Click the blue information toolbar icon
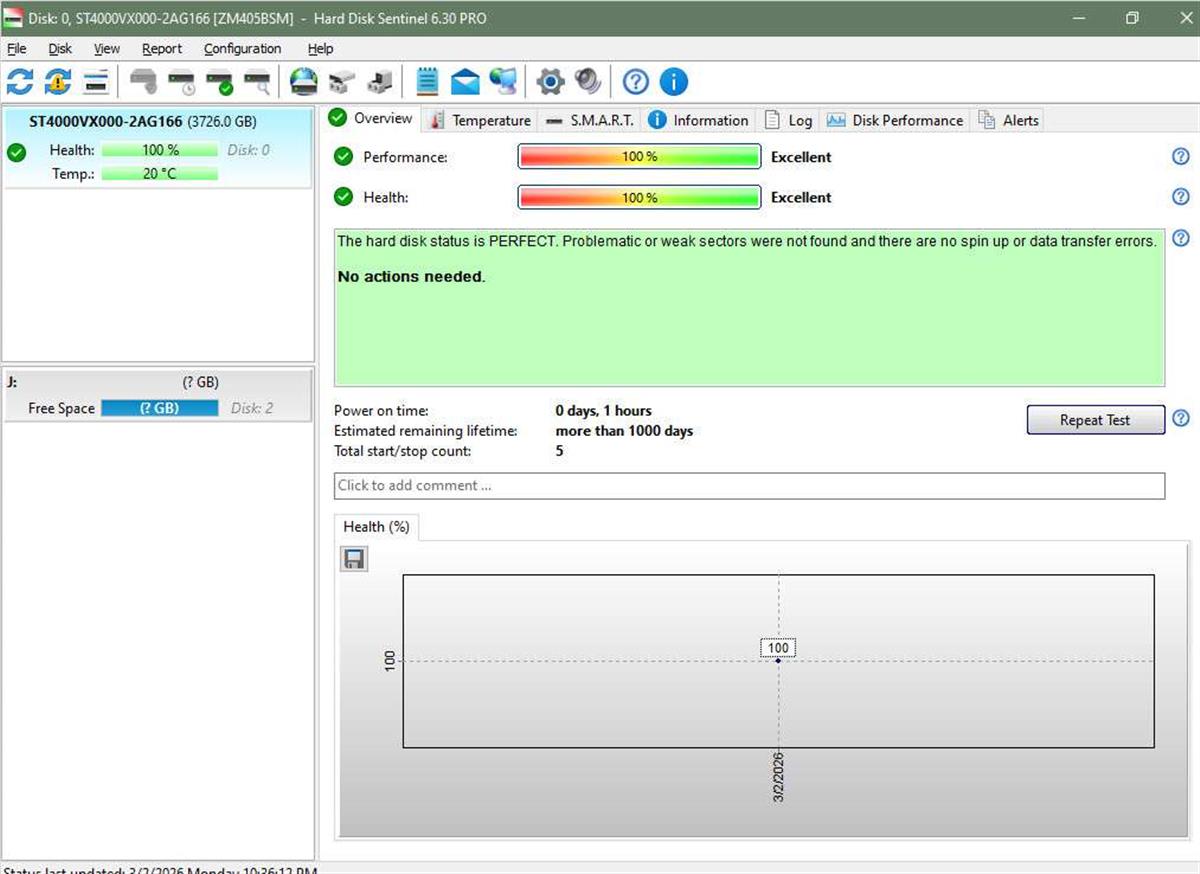Viewport: 1200px width, 874px height. 674,81
